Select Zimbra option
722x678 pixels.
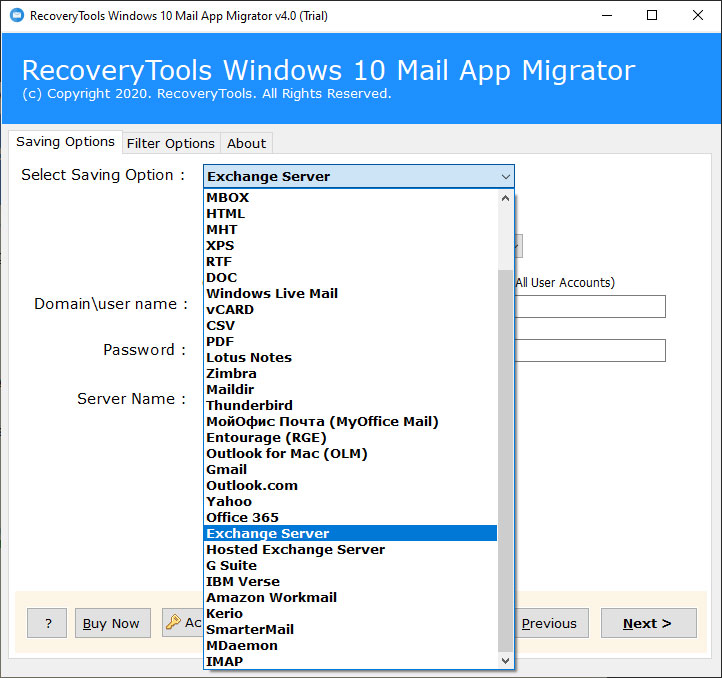(350, 374)
